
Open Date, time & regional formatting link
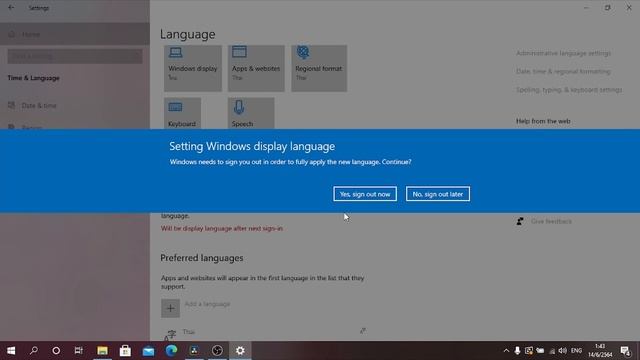pyautogui.click(x=563, y=71)
